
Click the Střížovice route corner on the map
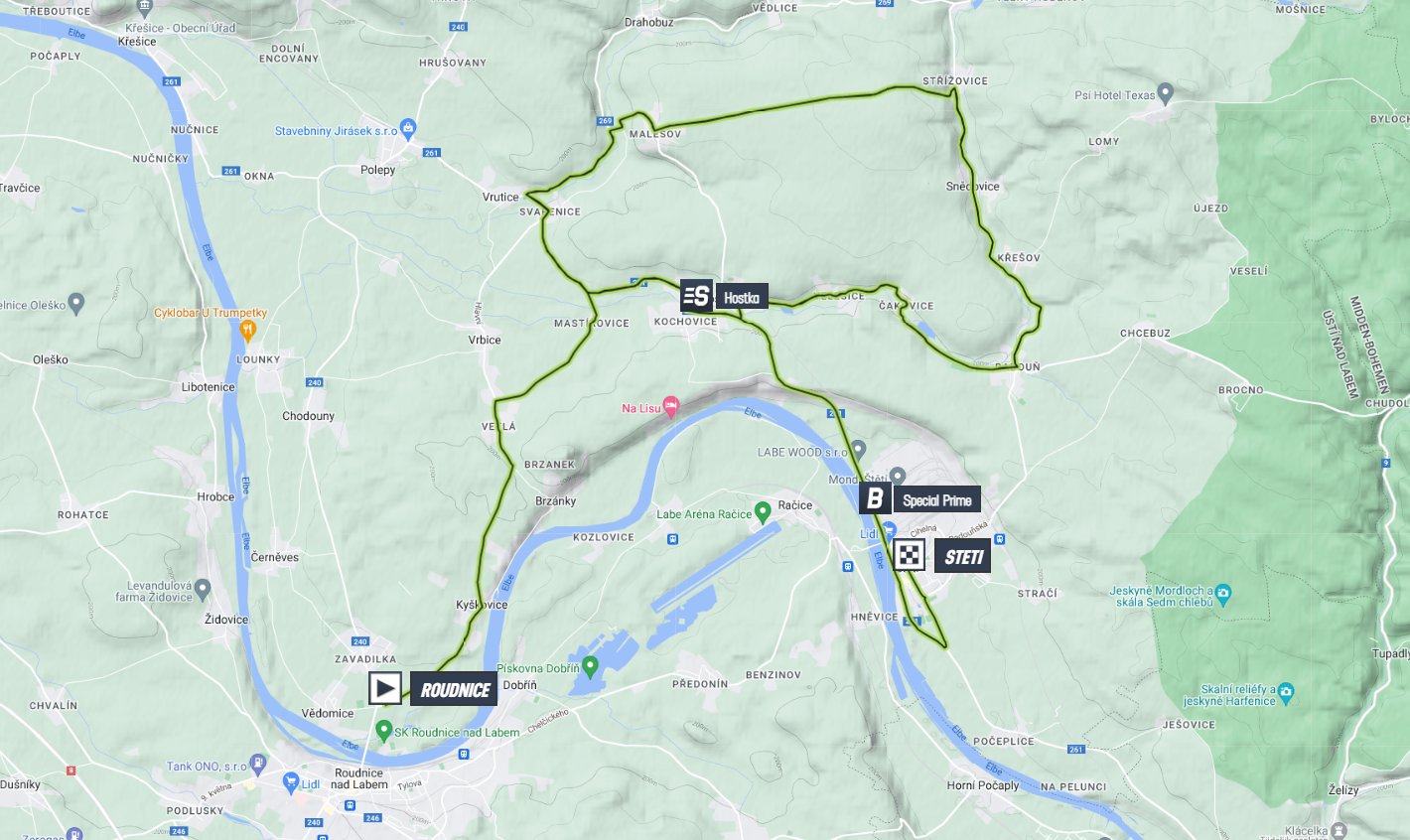pos(953,92)
